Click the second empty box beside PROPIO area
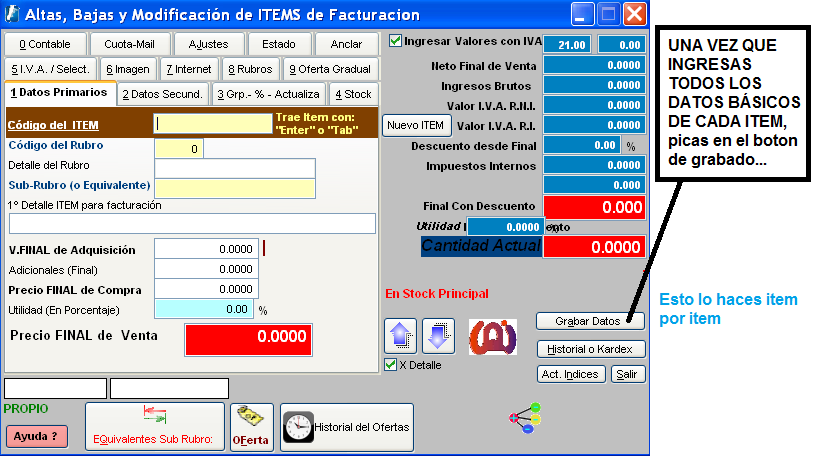Screen dimensions: 816x456 tap(169, 388)
